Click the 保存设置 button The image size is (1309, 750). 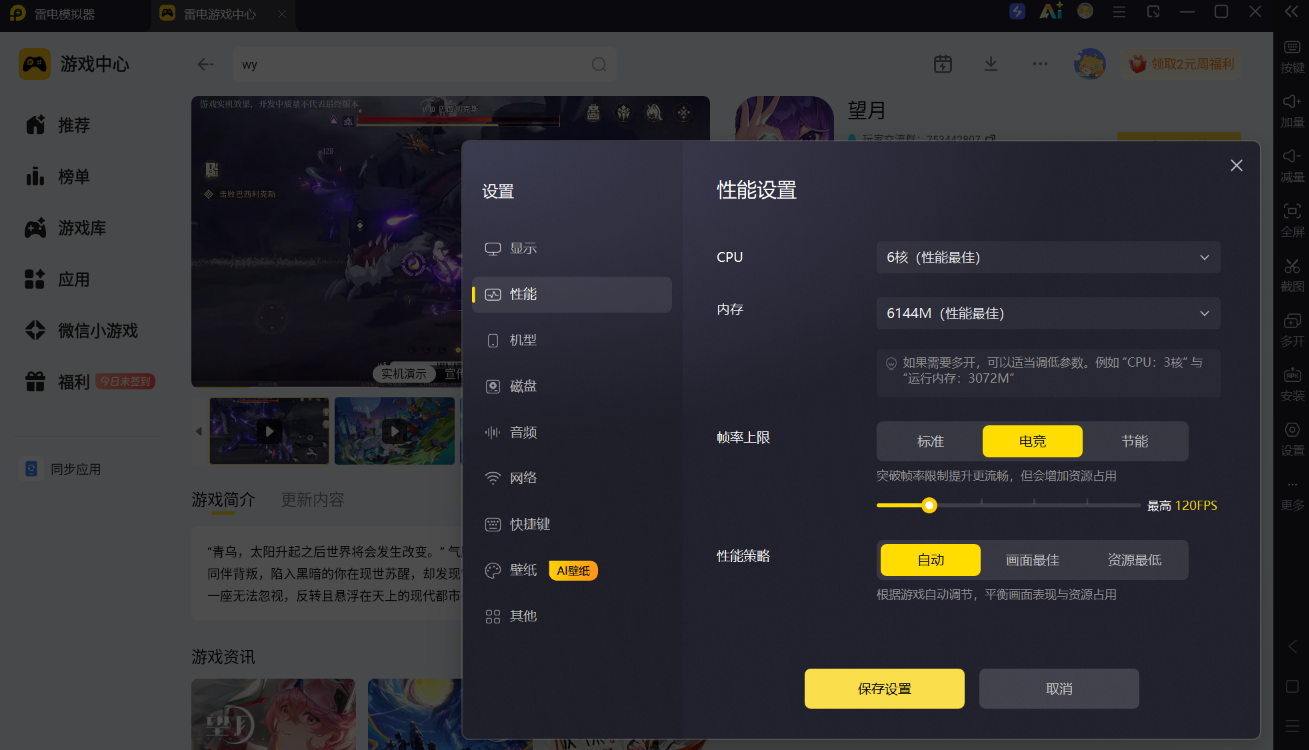(x=885, y=689)
